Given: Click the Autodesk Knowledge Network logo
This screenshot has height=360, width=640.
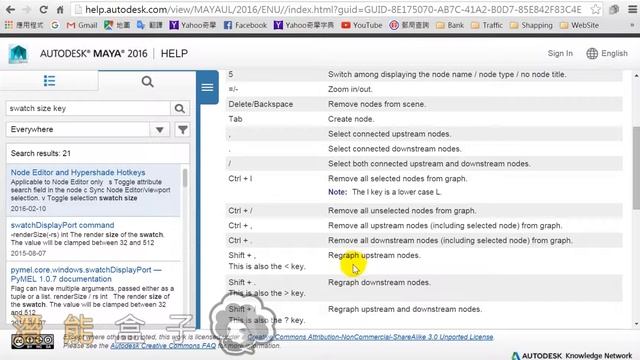Looking at the screenshot, I should pyautogui.click(x=572, y=356).
